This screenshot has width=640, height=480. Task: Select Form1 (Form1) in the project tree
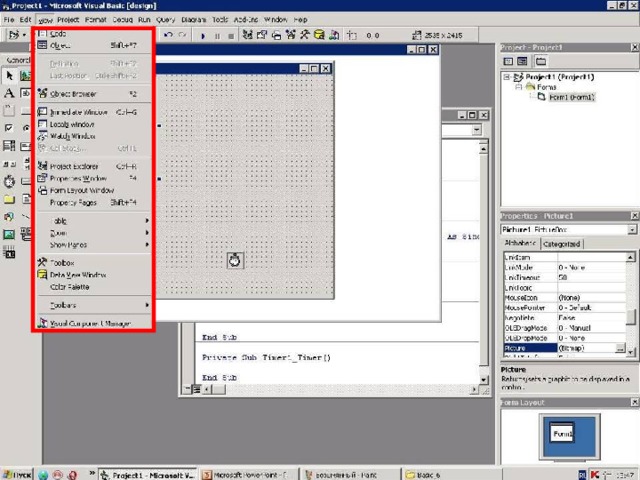571,97
